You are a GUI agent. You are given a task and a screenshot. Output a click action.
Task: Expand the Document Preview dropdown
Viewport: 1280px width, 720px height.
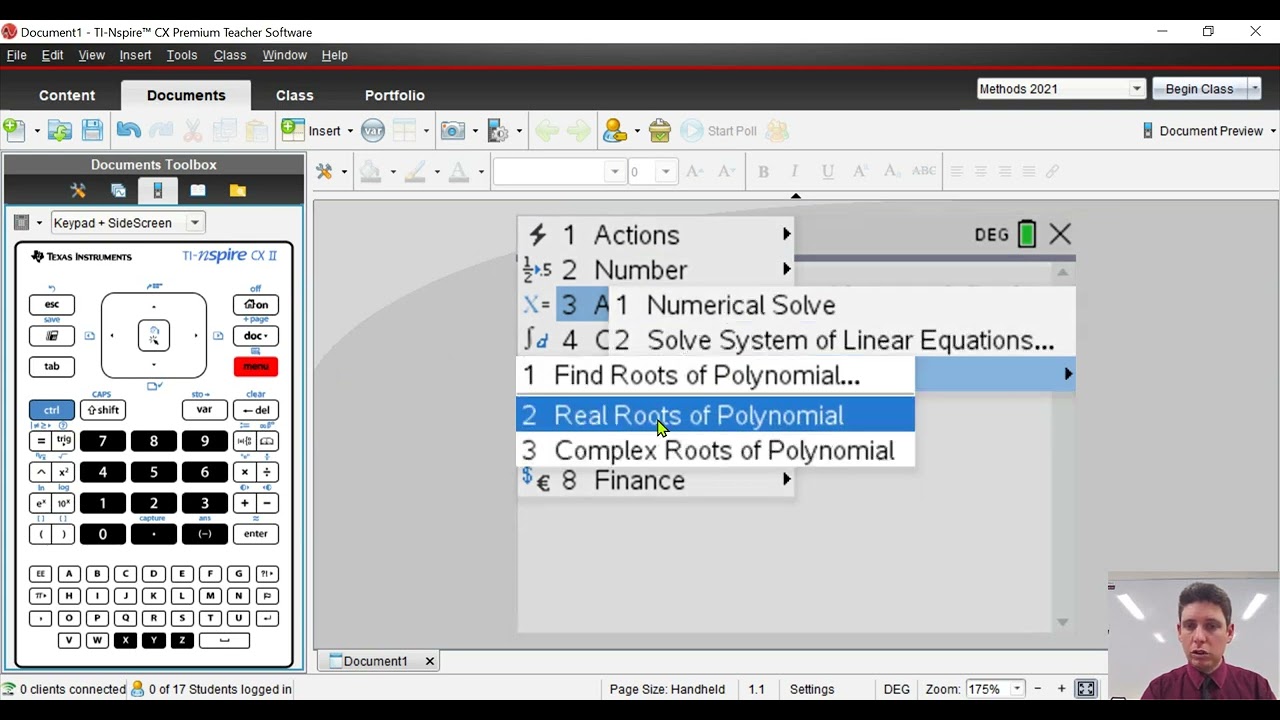pos(1272,131)
